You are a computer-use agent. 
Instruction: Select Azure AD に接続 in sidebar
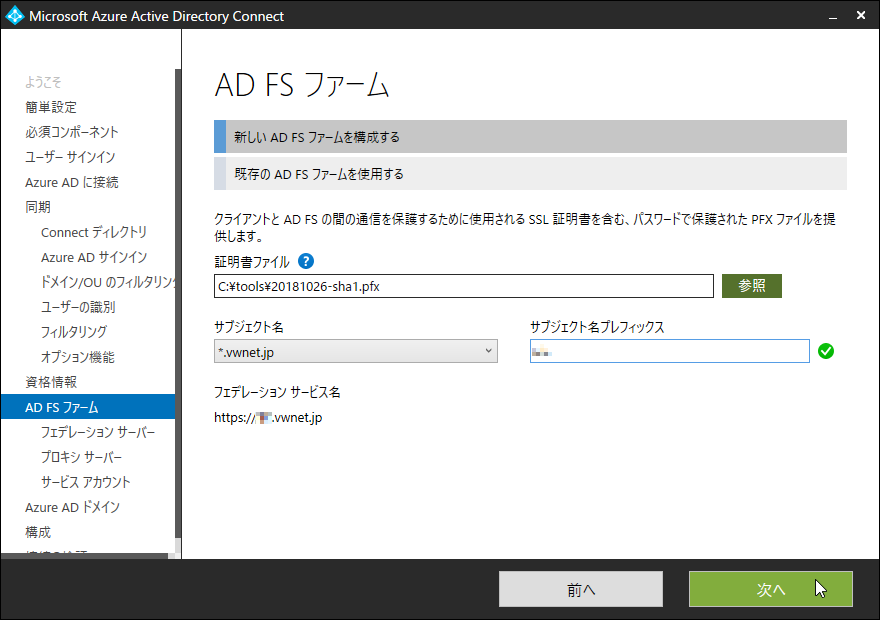[x=72, y=182]
